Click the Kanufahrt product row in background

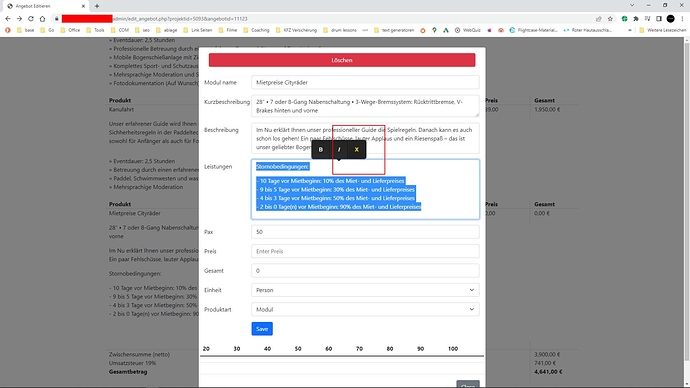point(121,109)
